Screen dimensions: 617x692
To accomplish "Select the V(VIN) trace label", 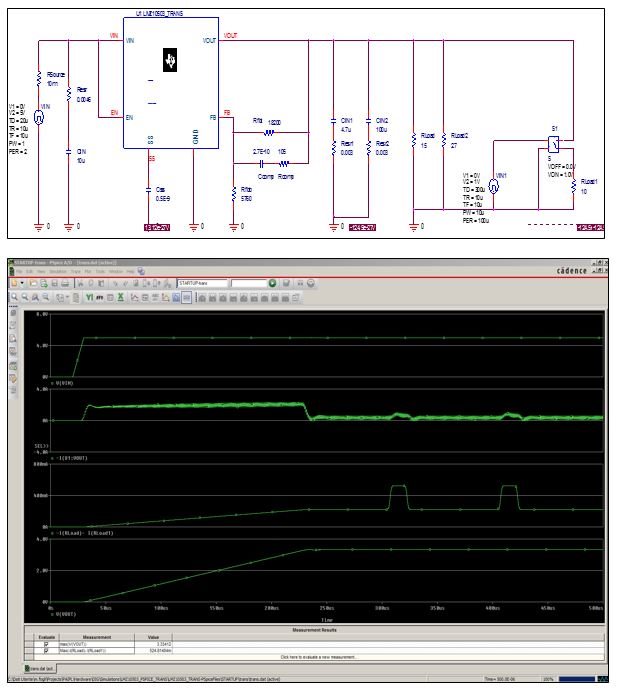I will click(x=64, y=383).
